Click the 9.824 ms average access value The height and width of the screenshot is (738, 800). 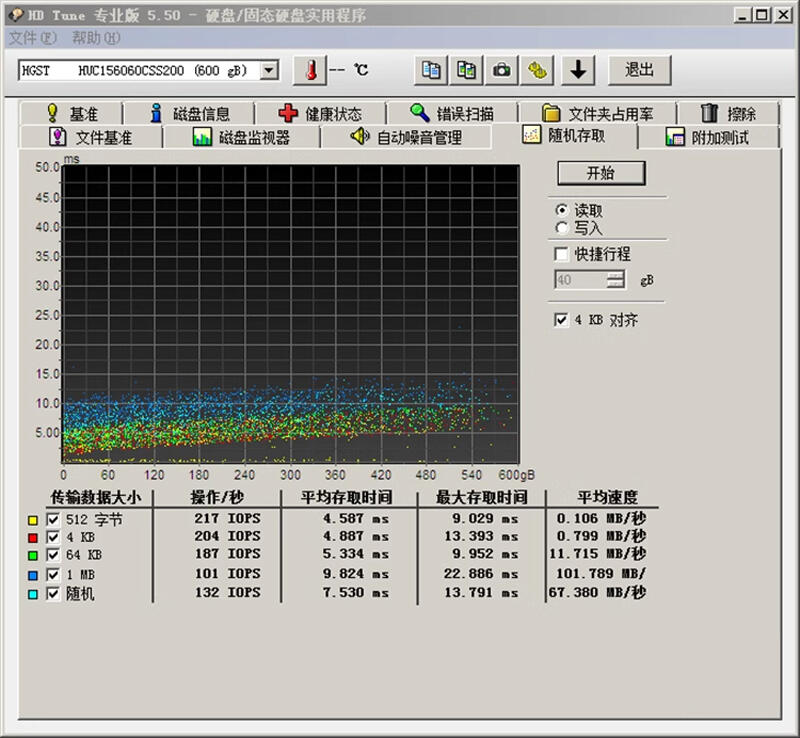point(356,574)
